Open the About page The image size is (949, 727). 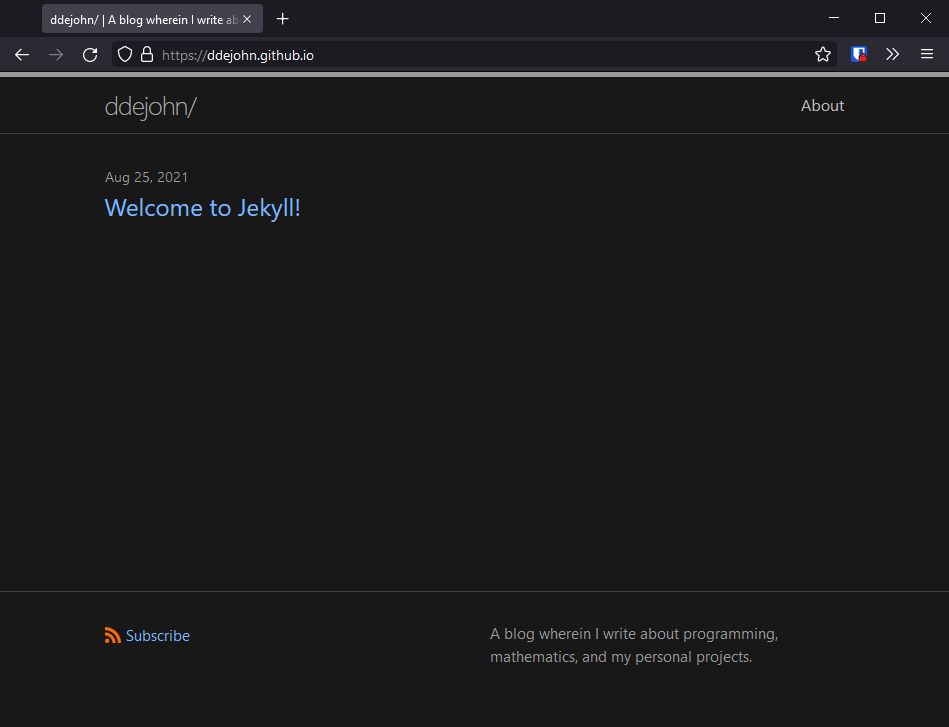[822, 105]
